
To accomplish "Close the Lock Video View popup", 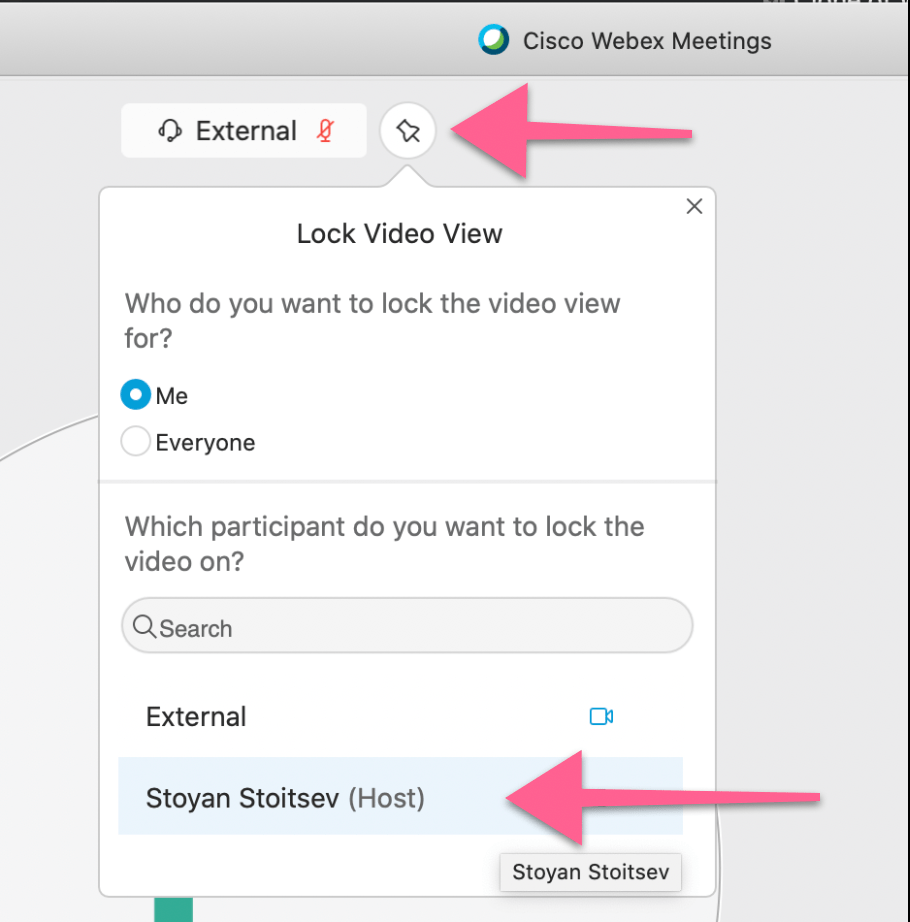I will click(x=694, y=206).
